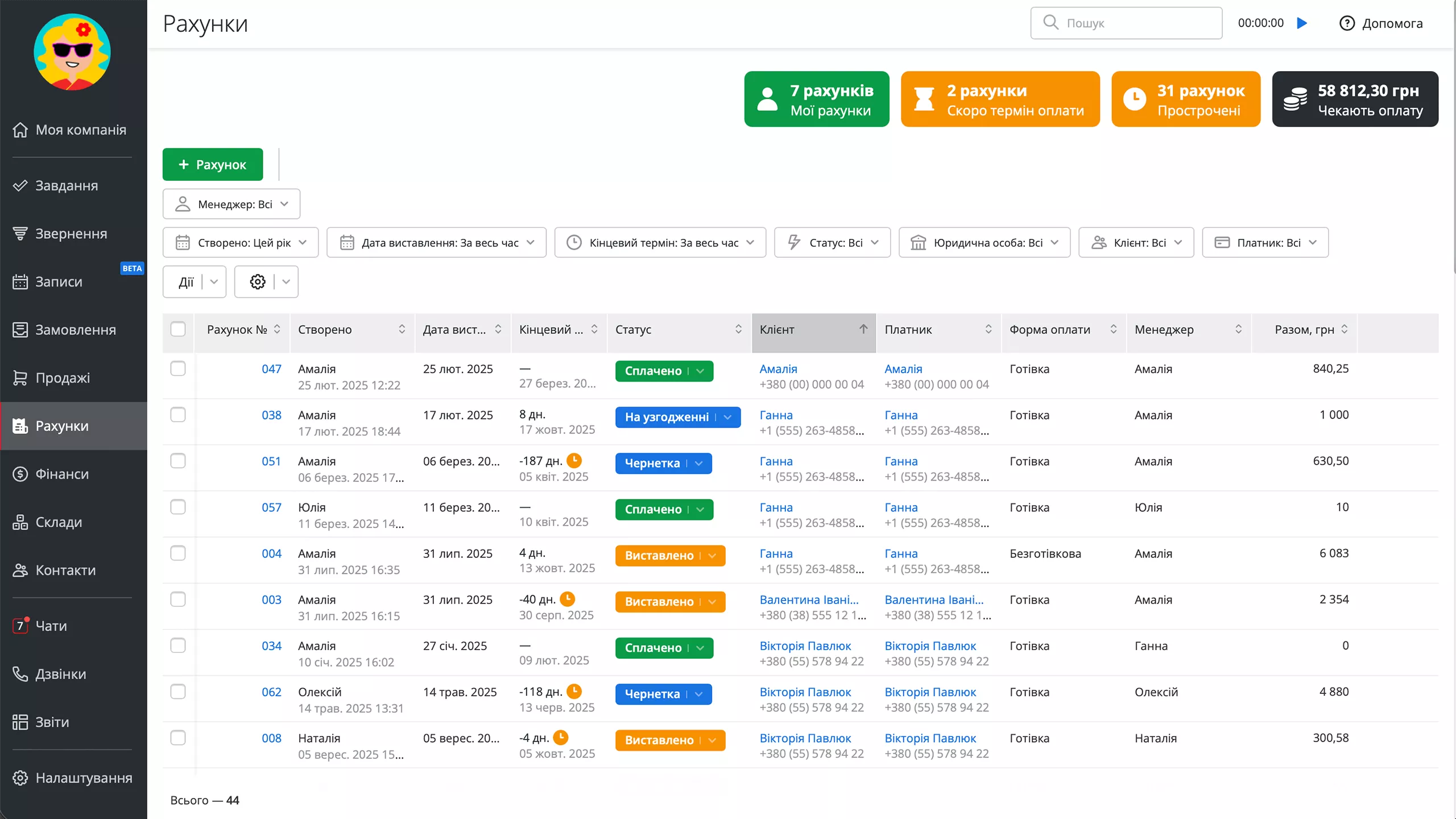
Task: Open Звіти reports menu item
Action: pyautogui.click(x=52, y=722)
